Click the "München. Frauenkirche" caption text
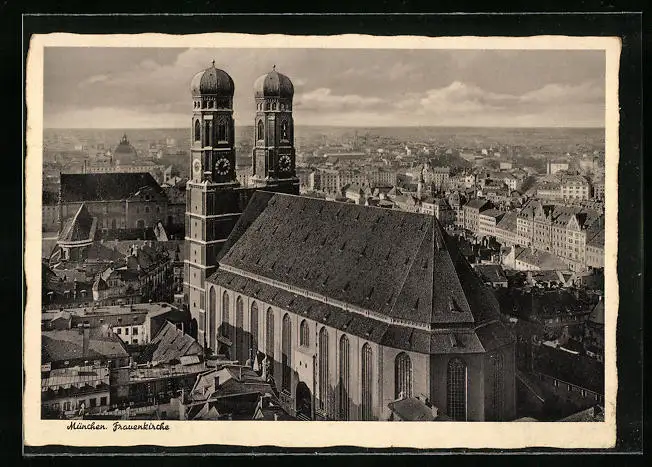The width and height of the screenshot is (652, 467). pyautogui.click(x=118, y=426)
